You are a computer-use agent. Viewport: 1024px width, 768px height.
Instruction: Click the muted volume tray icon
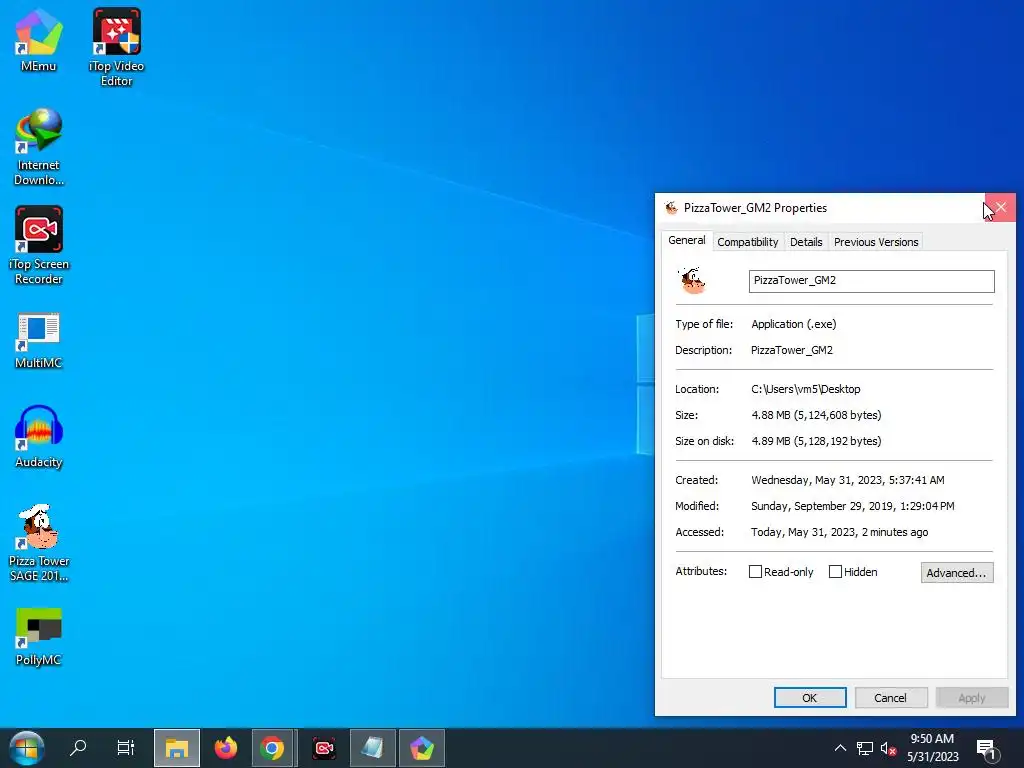click(888, 748)
